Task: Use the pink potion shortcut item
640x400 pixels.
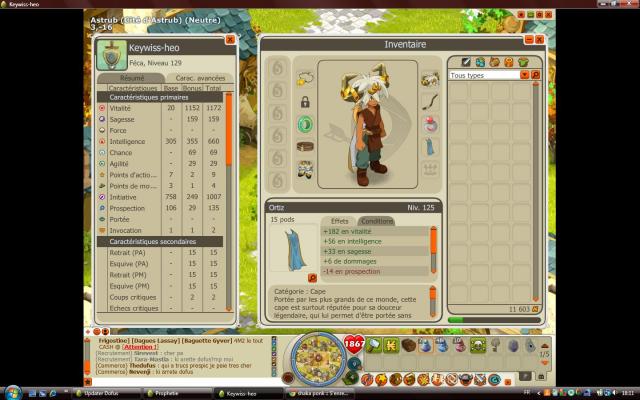Action: (x=460, y=345)
